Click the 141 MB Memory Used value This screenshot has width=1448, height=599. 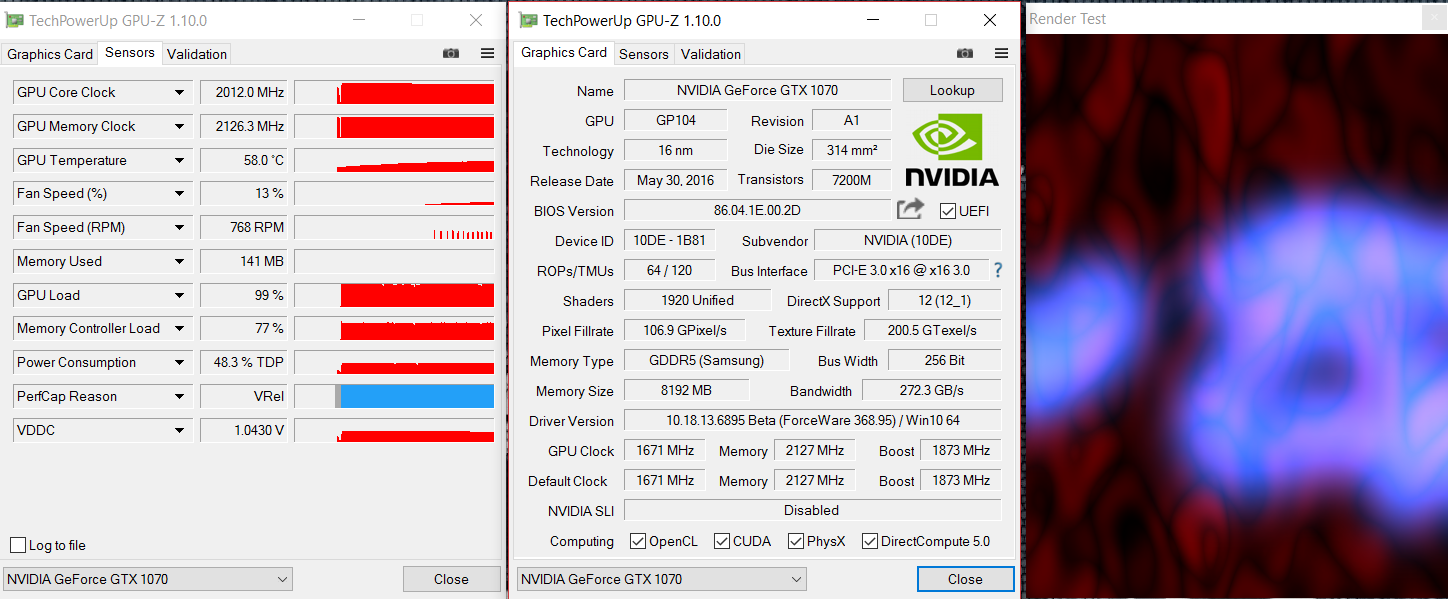245,261
